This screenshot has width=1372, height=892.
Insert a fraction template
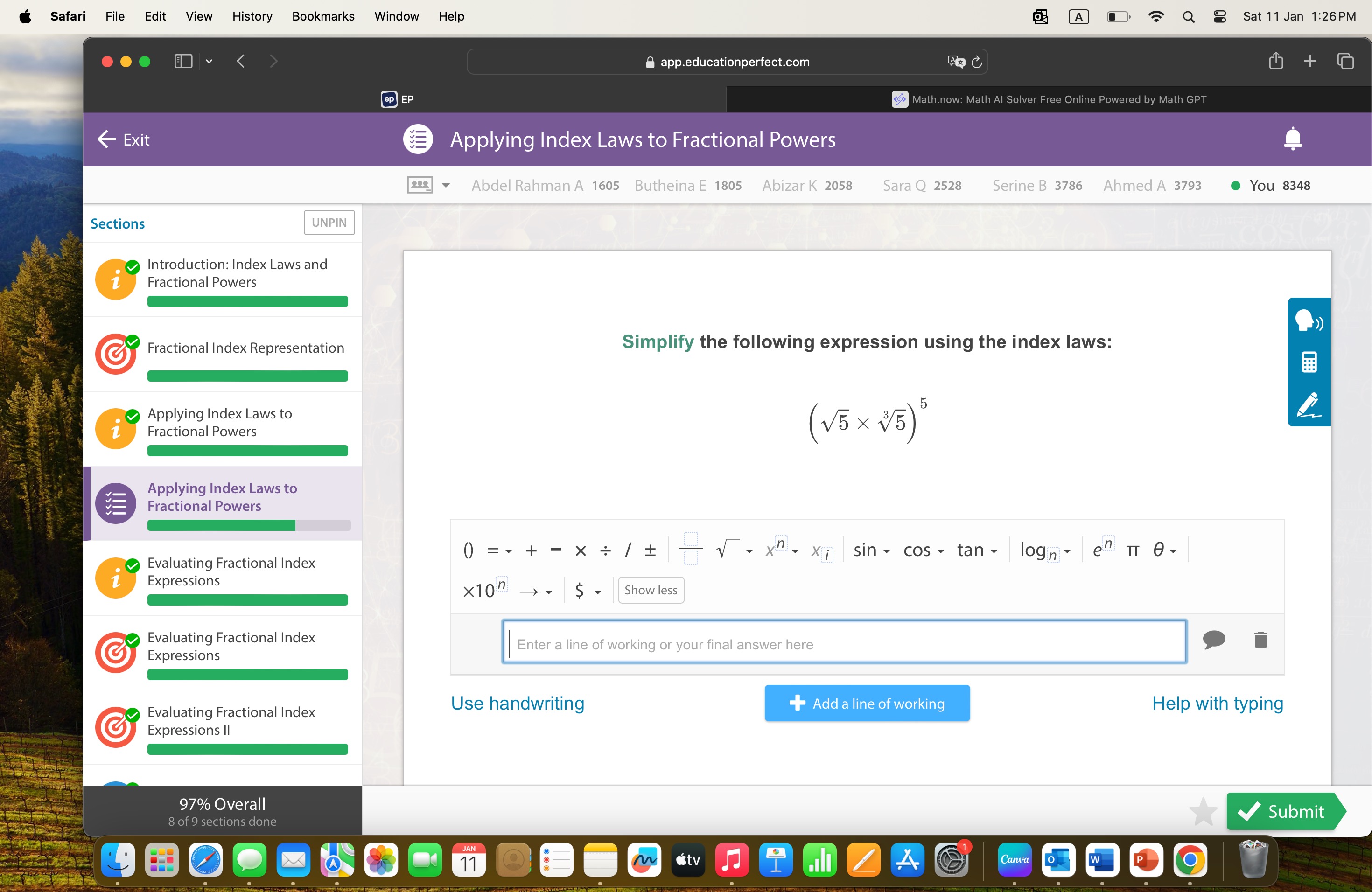point(691,549)
